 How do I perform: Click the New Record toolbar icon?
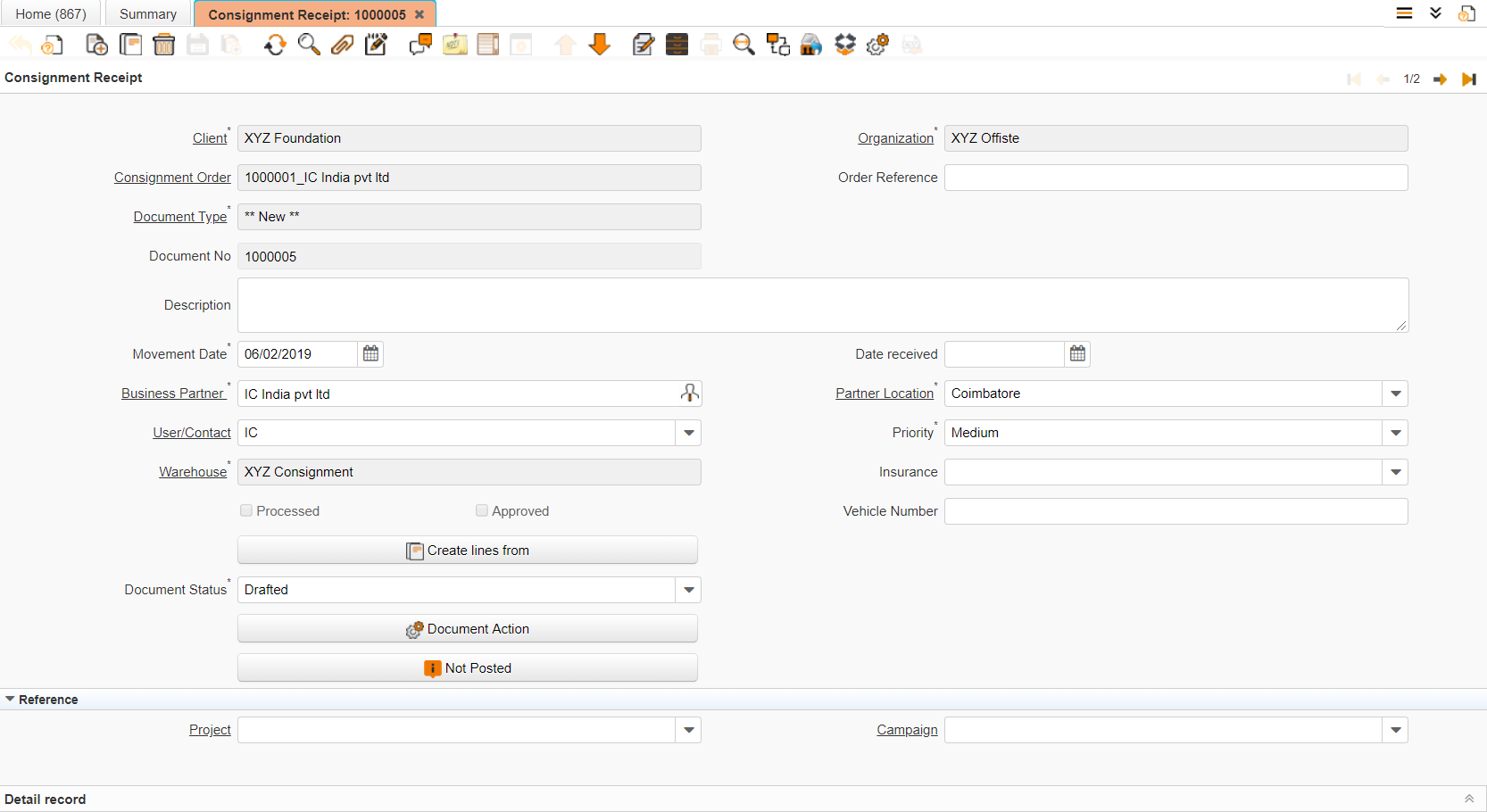(x=96, y=45)
